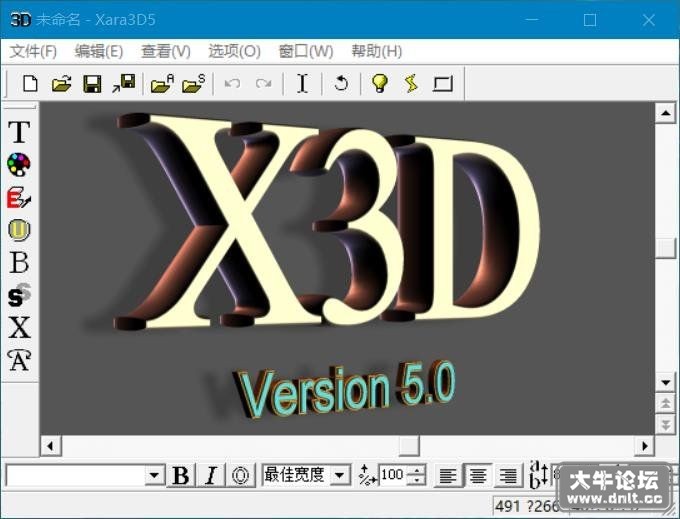680x519 pixels.
Task: Toggle italic text formatting
Action: pos(211,475)
